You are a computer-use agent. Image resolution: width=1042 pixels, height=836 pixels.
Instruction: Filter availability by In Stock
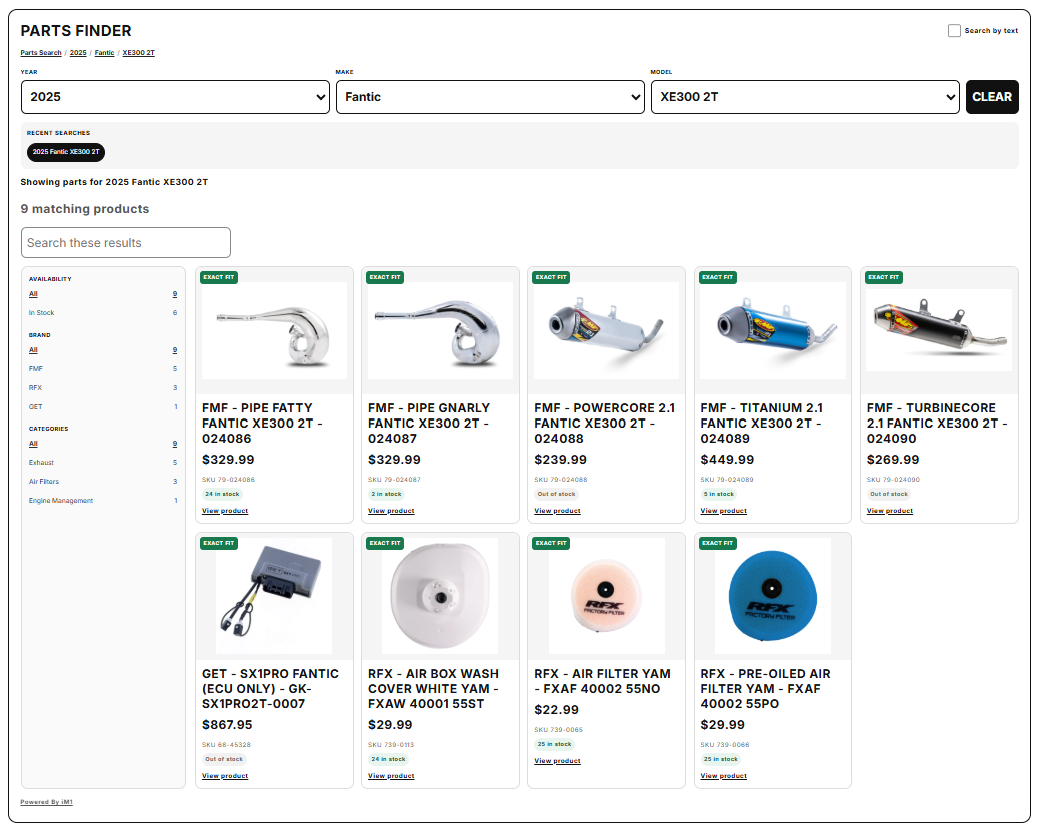coord(103,312)
